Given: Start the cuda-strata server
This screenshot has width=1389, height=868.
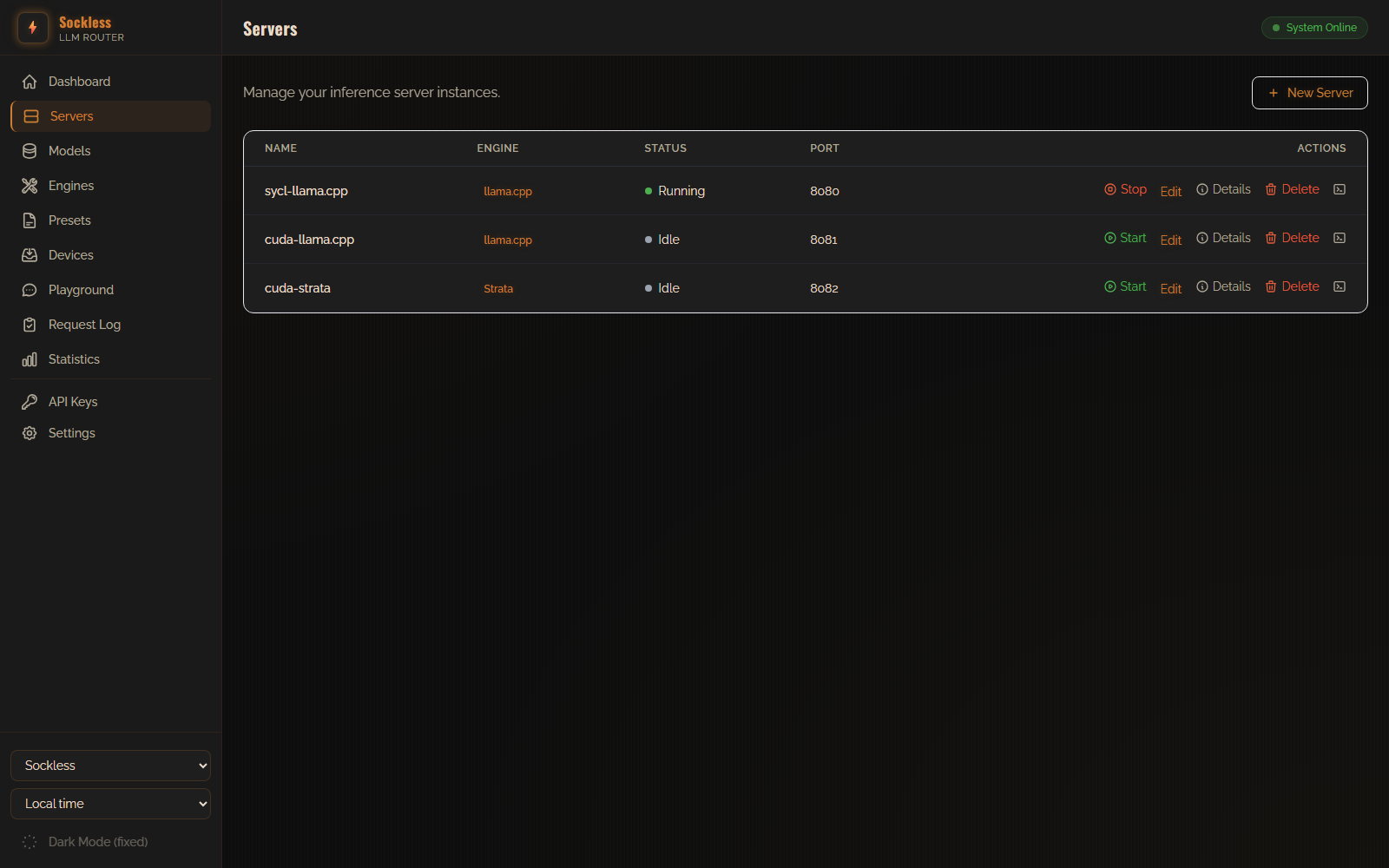Looking at the screenshot, I should pyautogui.click(x=1125, y=286).
